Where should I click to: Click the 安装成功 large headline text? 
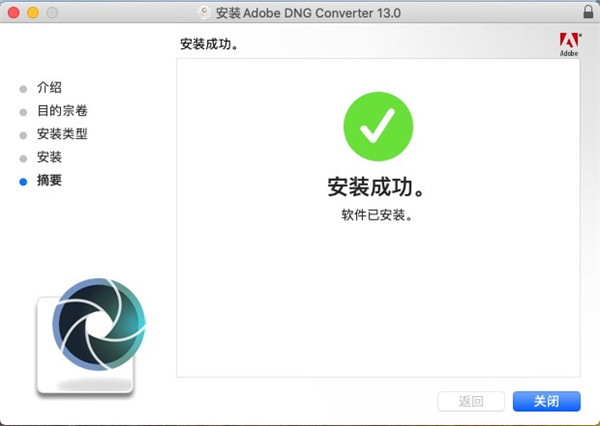[x=376, y=187]
